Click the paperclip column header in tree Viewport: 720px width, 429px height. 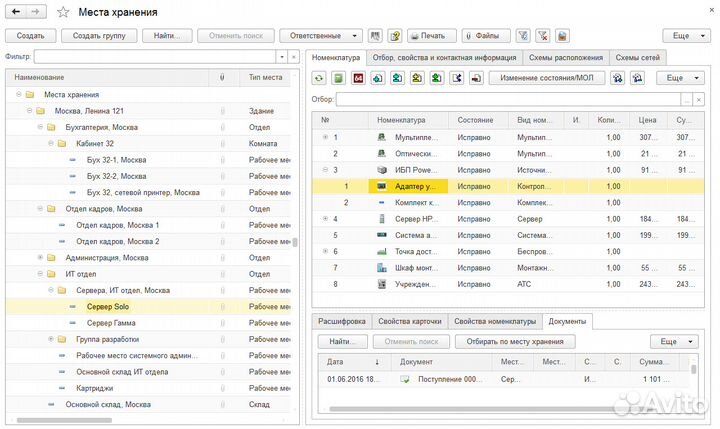coord(222,77)
